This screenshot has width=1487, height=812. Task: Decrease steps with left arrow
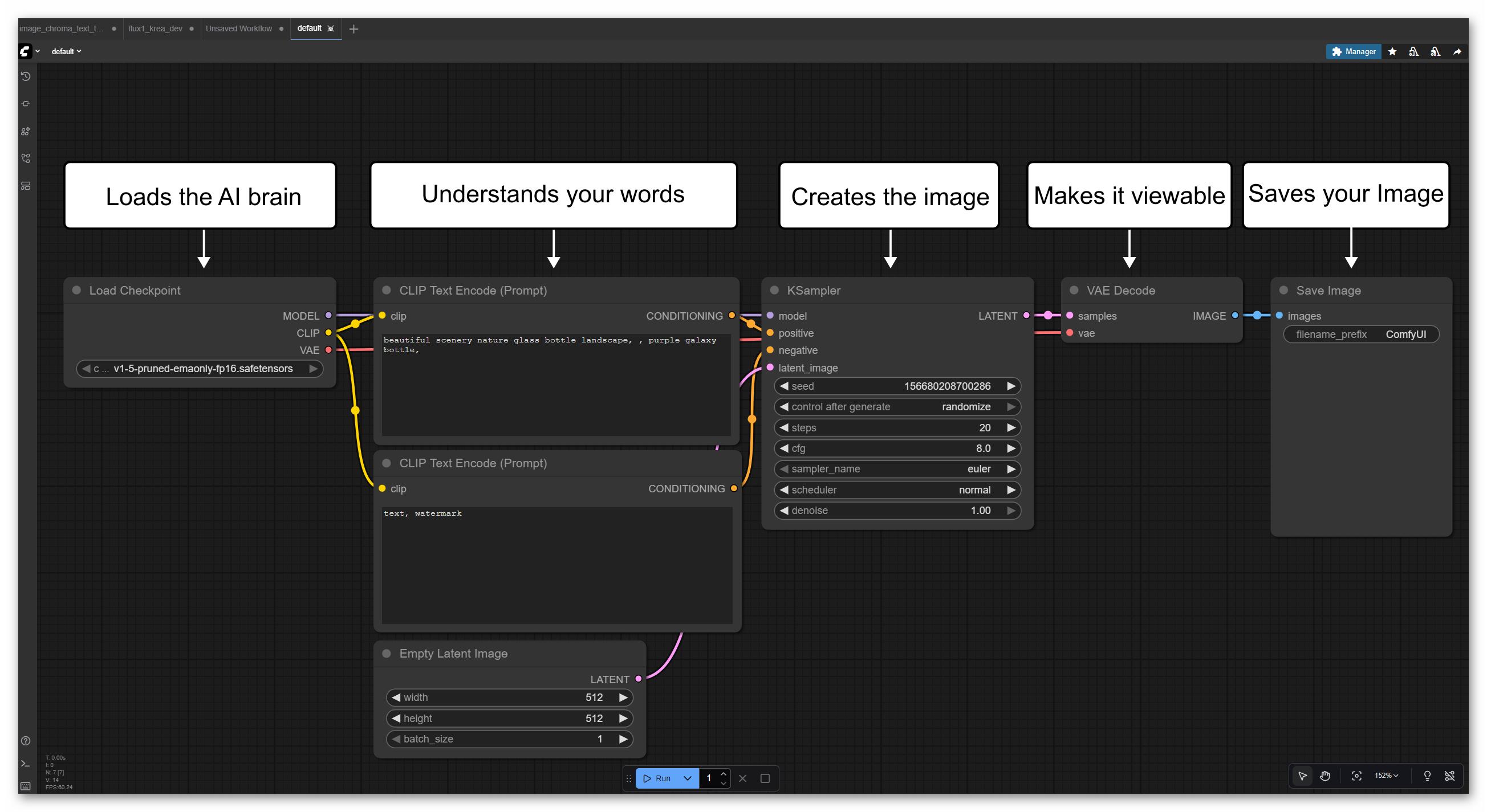(x=783, y=427)
